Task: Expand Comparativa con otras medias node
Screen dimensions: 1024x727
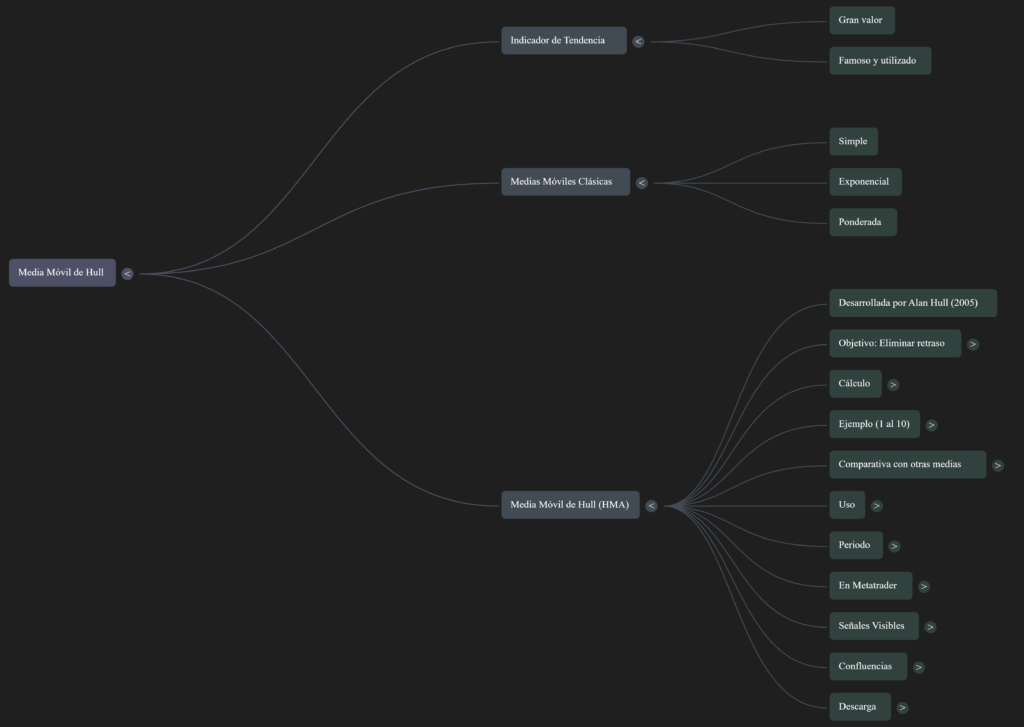Action: (997, 465)
